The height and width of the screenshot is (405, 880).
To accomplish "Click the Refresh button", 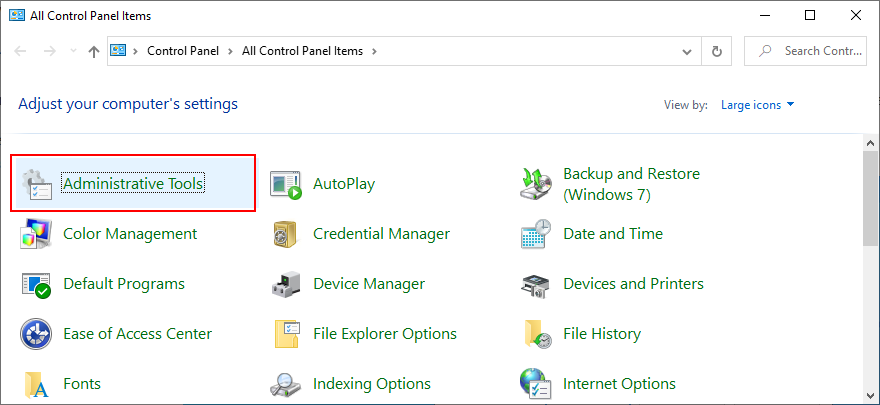I will [716, 51].
